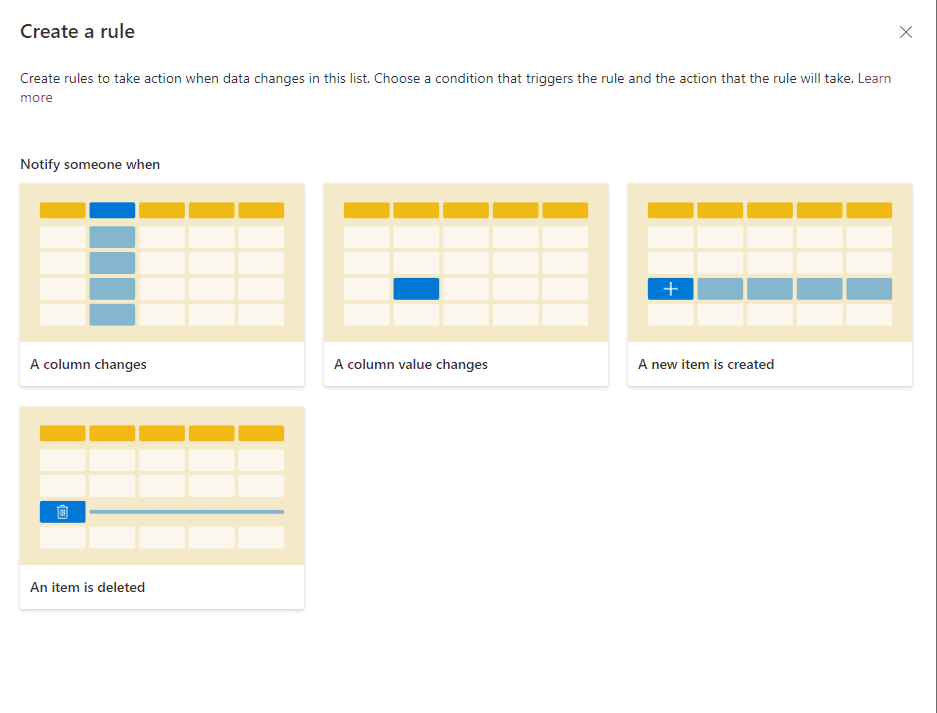Click the blue header cell in column changes illustration
This screenshot has width=937, height=713.
112,210
